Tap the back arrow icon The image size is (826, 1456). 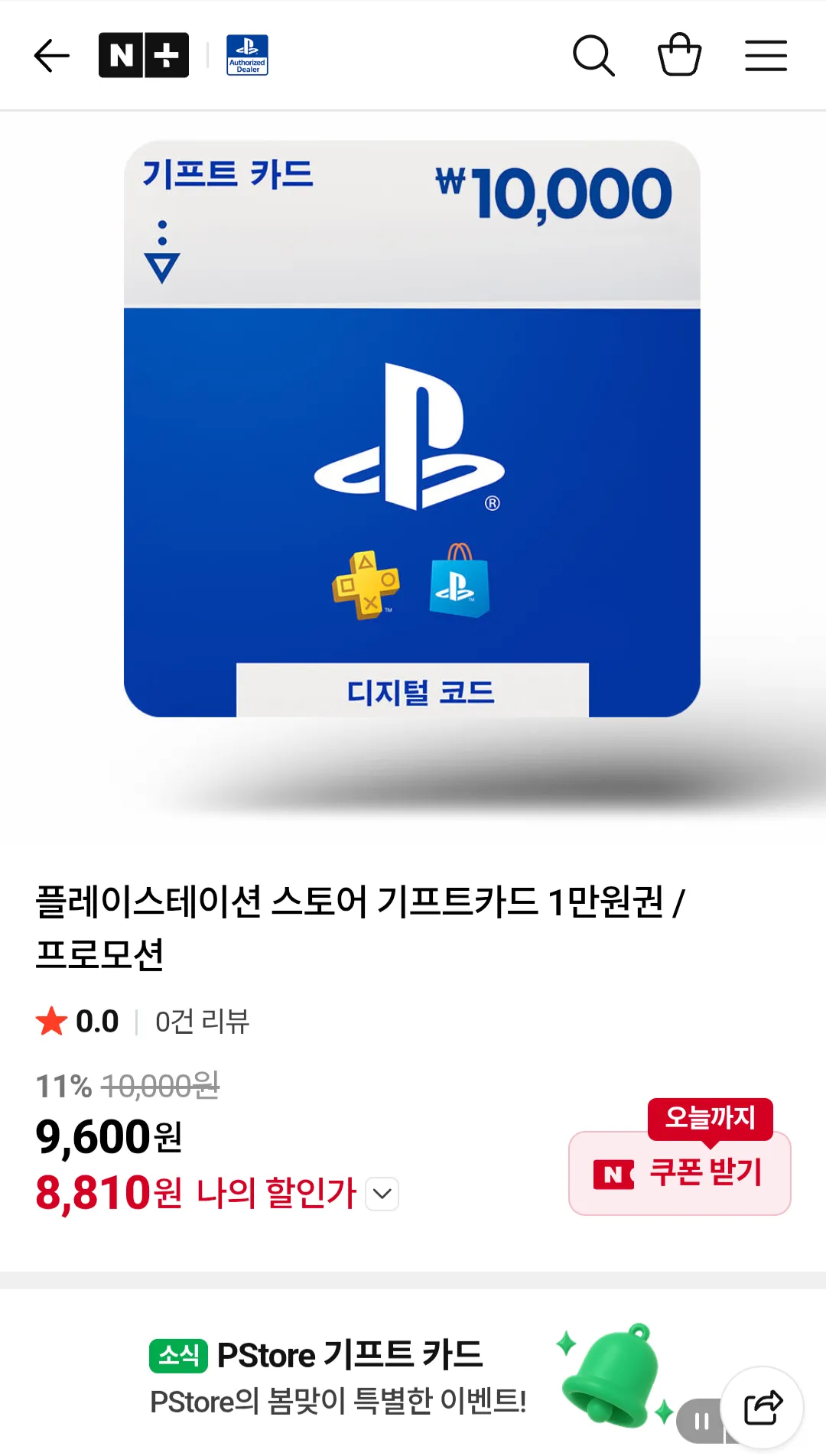(52, 56)
